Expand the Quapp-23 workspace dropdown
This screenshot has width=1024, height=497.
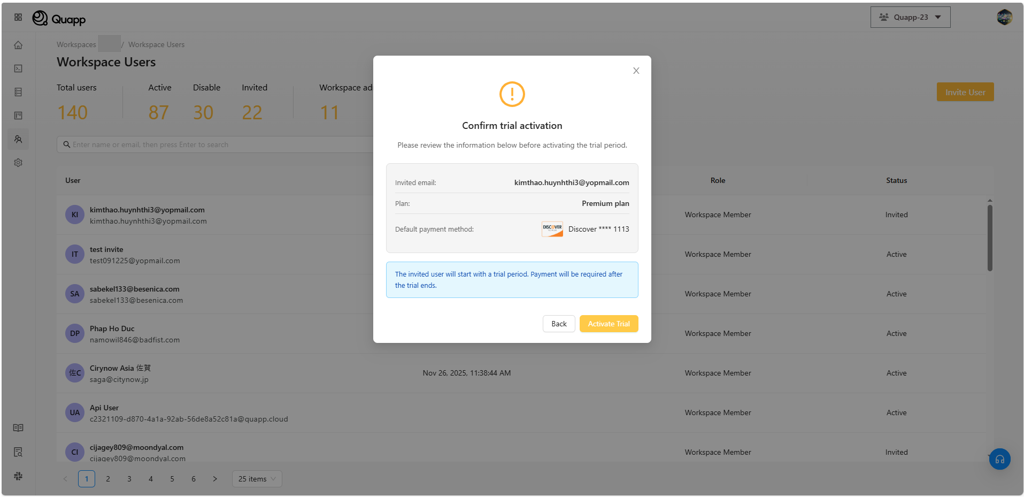pos(910,17)
